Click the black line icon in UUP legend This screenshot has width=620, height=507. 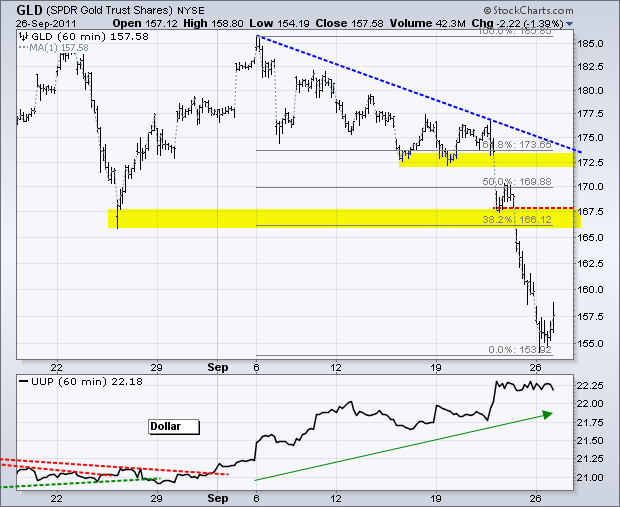[24, 382]
